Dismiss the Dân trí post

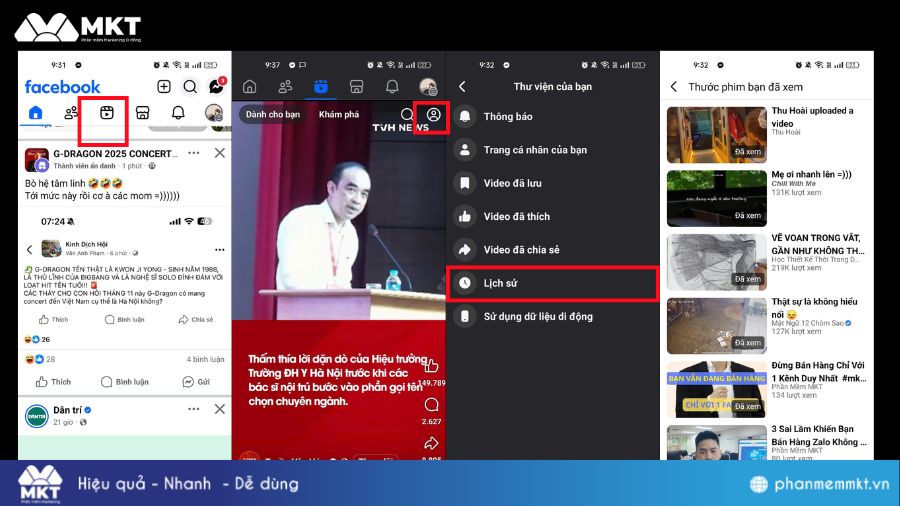(220, 409)
